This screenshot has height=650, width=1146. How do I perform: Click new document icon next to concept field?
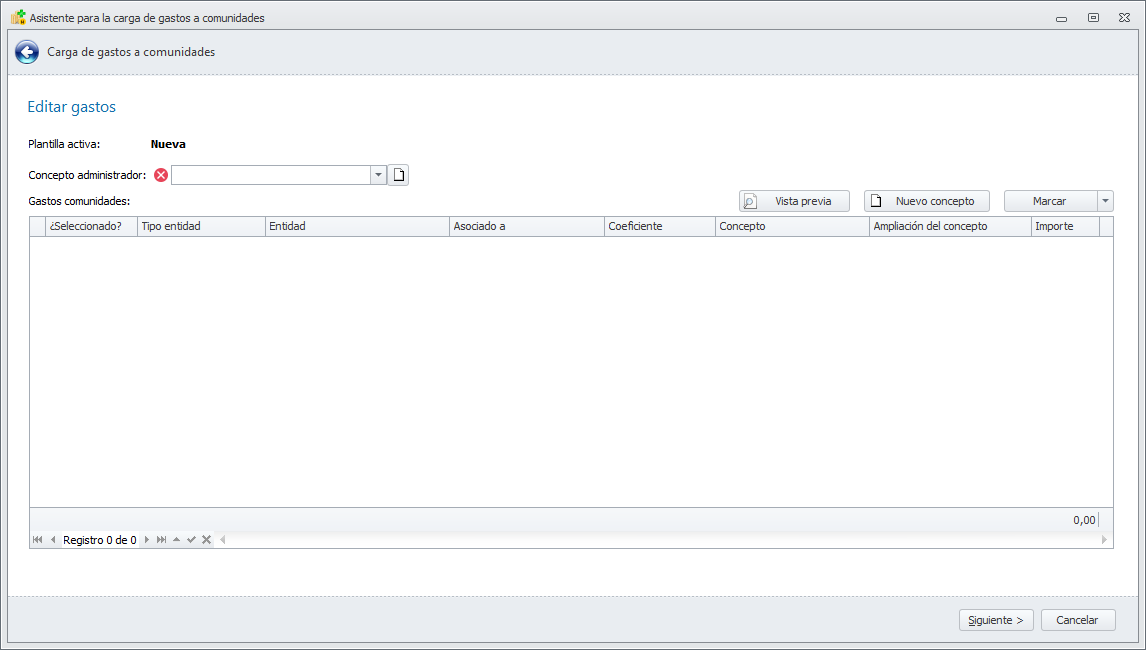point(398,175)
